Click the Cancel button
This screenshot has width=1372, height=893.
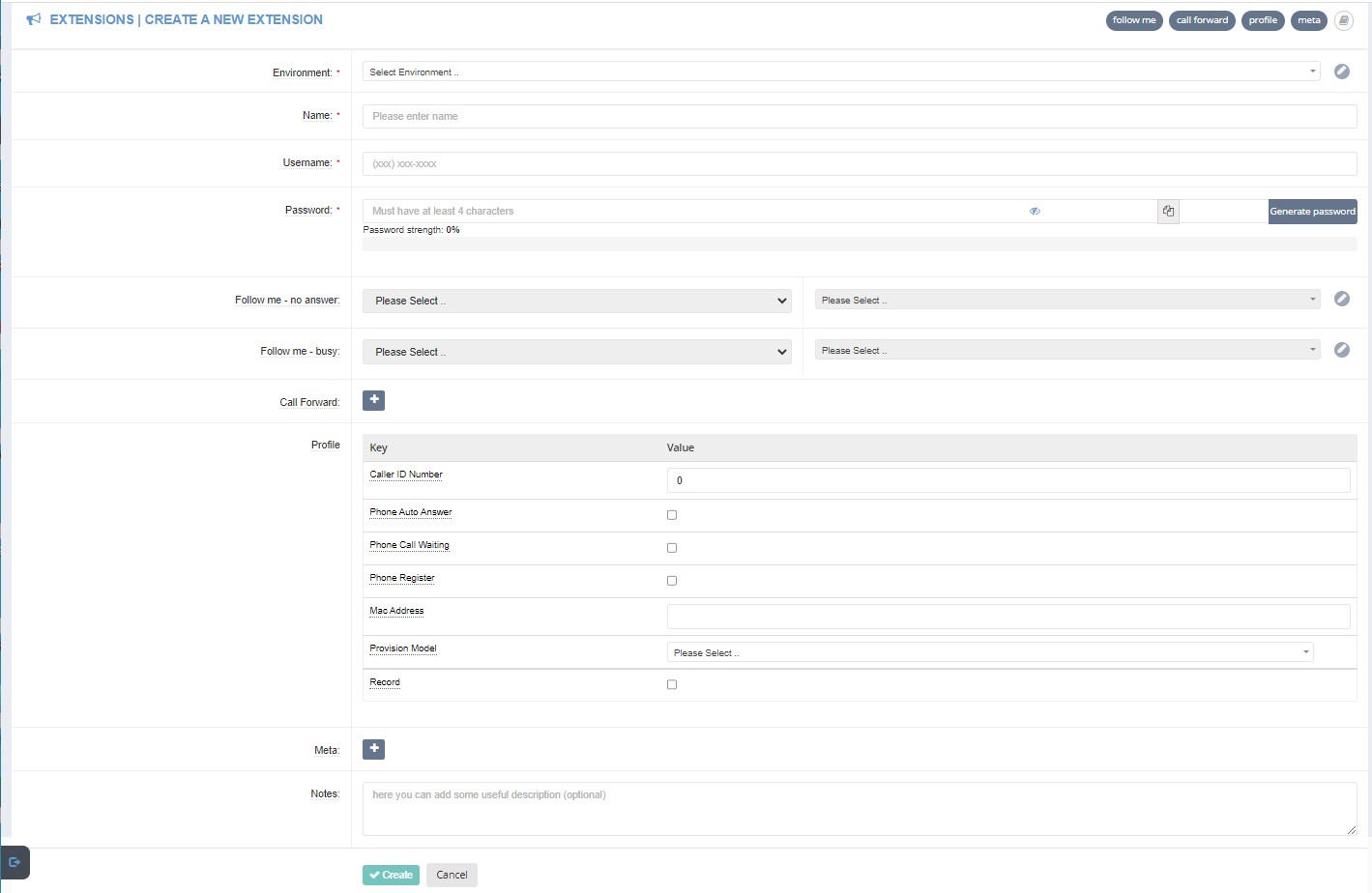(452, 875)
